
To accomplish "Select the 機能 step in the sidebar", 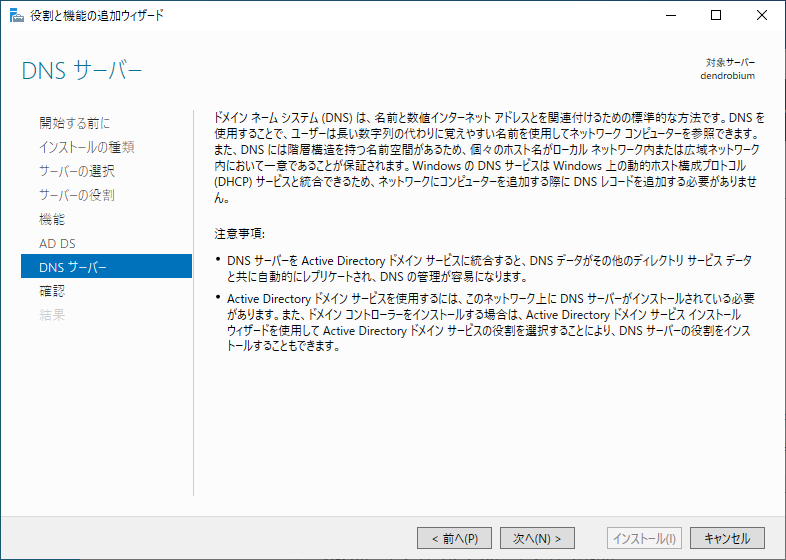I will [52, 219].
